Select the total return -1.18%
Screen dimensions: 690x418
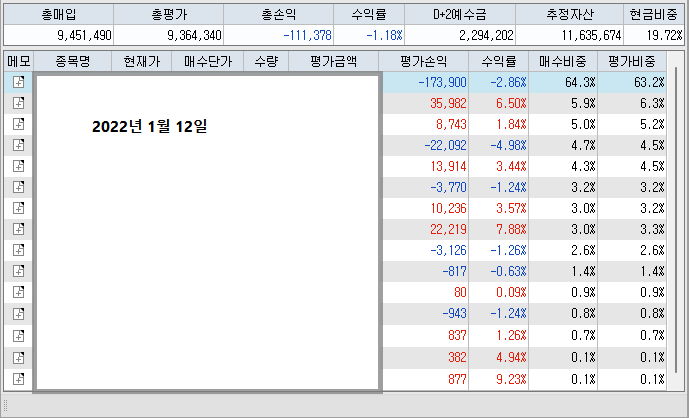[384, 35]
